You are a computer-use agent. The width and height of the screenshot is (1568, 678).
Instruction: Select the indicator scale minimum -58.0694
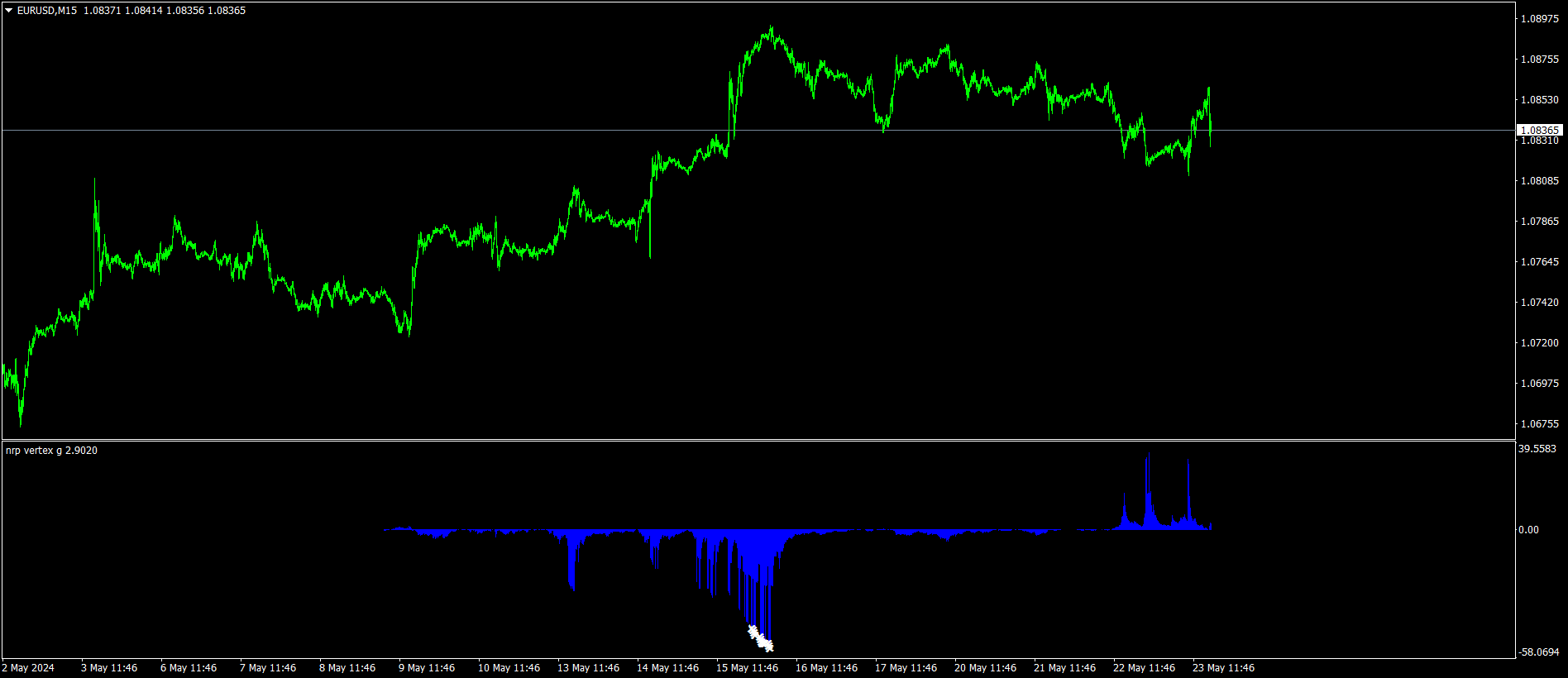coord(1538,652)
